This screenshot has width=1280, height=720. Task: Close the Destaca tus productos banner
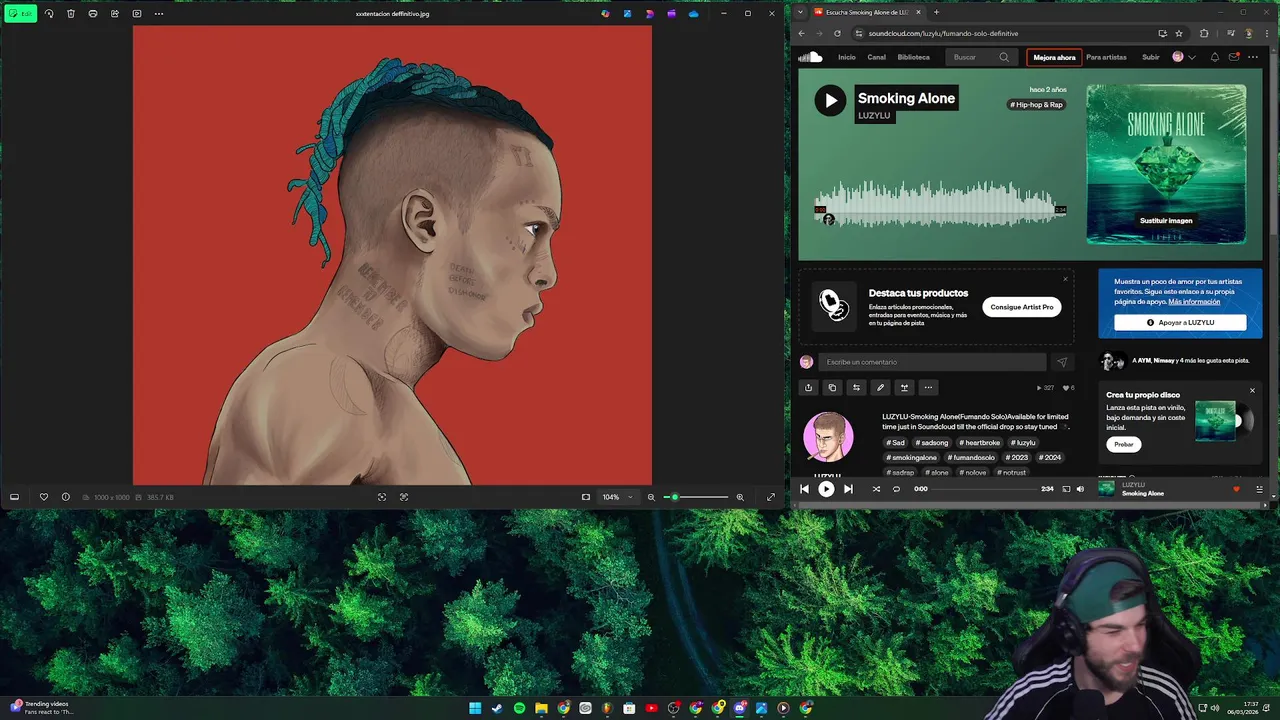click(1065, 279)
